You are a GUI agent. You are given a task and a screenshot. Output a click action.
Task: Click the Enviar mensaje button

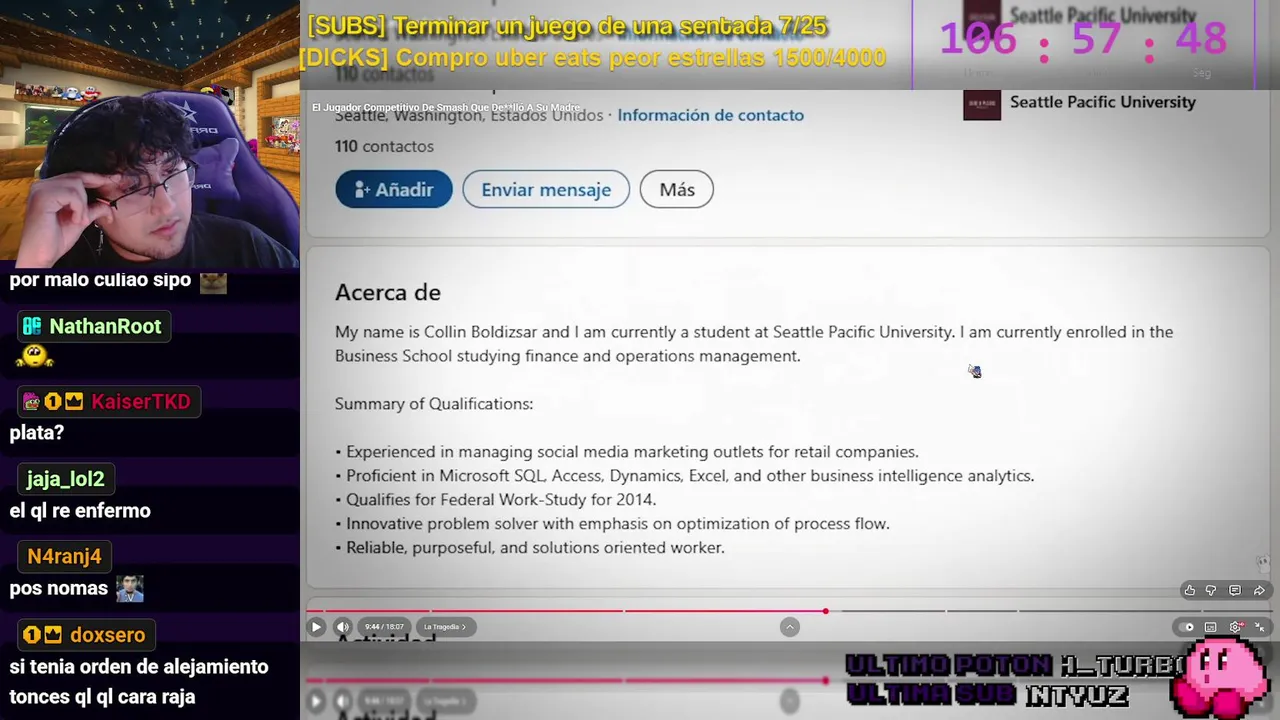coord(546,190)
